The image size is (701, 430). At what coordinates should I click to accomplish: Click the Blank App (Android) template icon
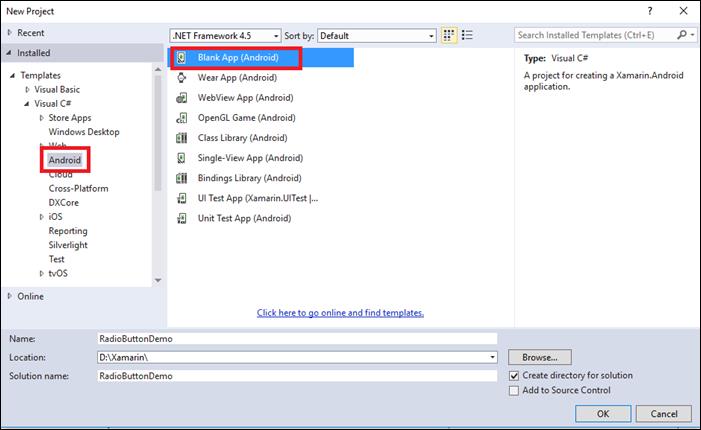(x=182, y=58)
